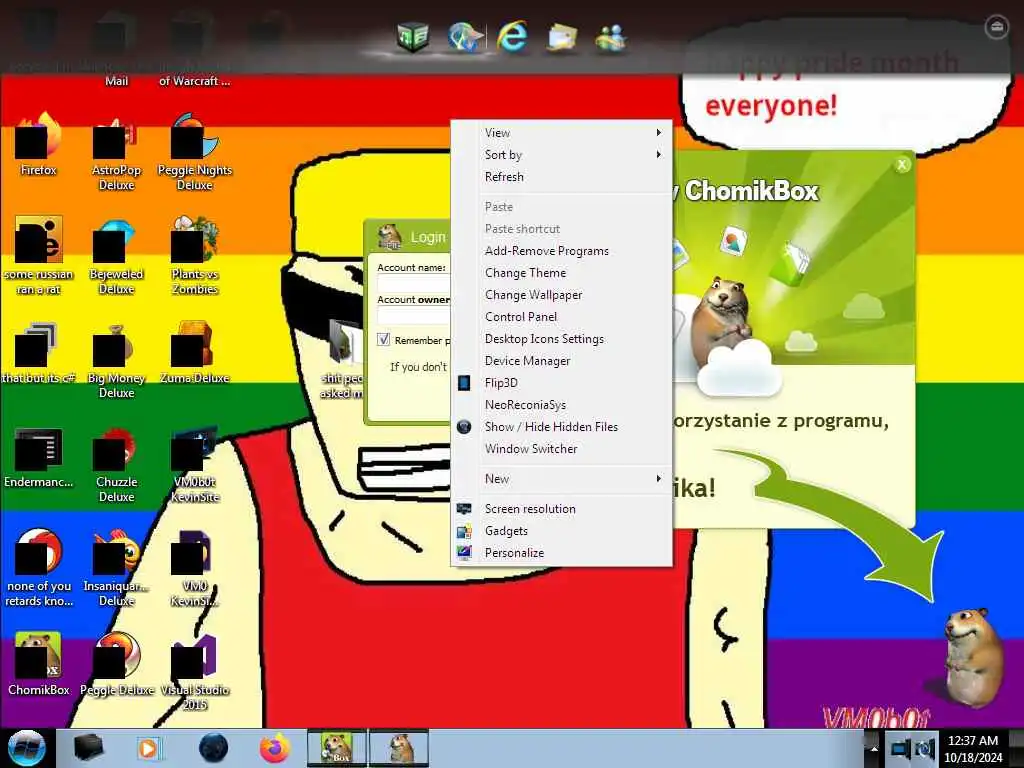
Task: Choose Window Switcher menu entry
Action: click(562, 449)
